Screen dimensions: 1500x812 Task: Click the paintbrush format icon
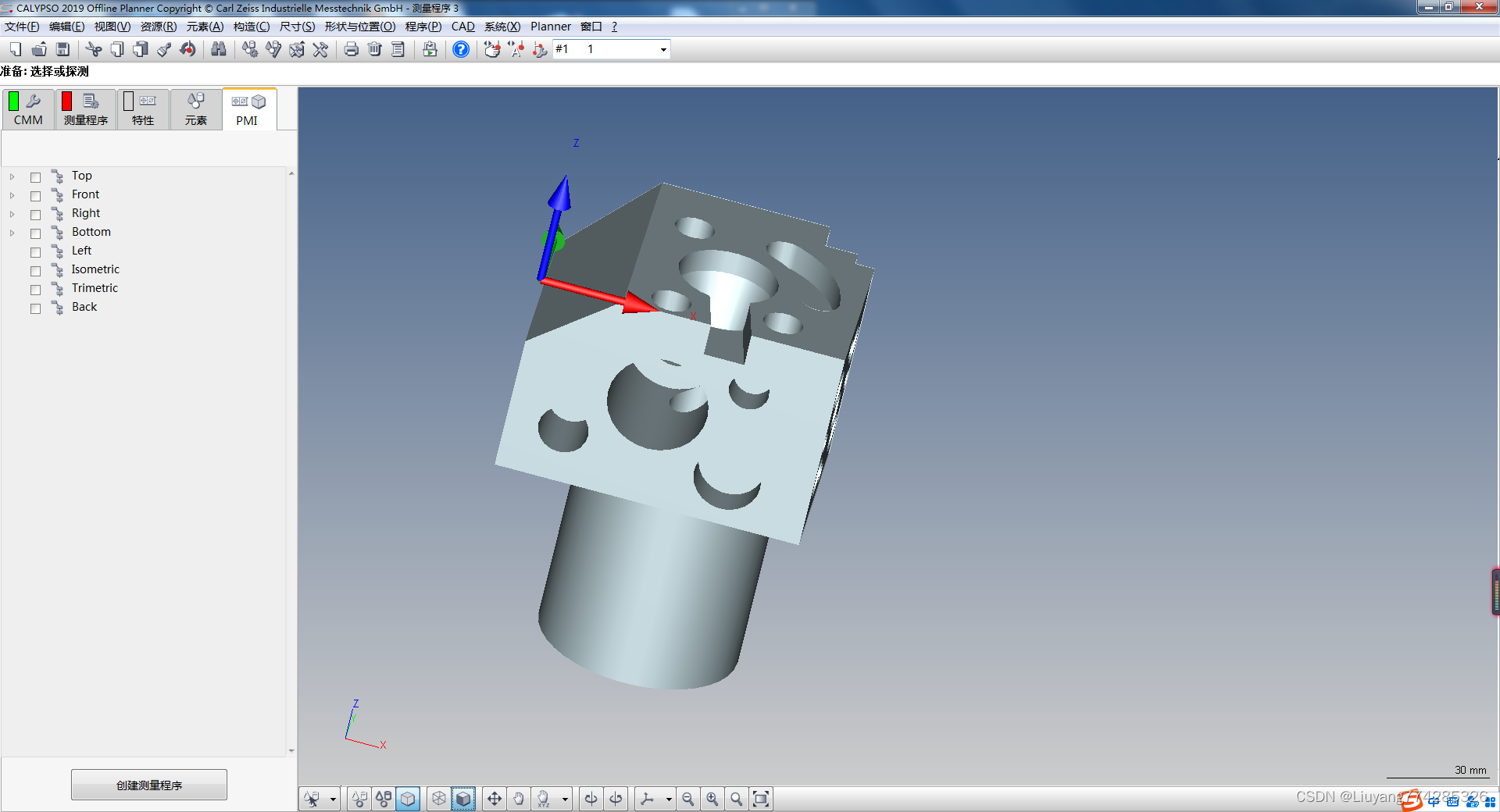click(164, 49)
